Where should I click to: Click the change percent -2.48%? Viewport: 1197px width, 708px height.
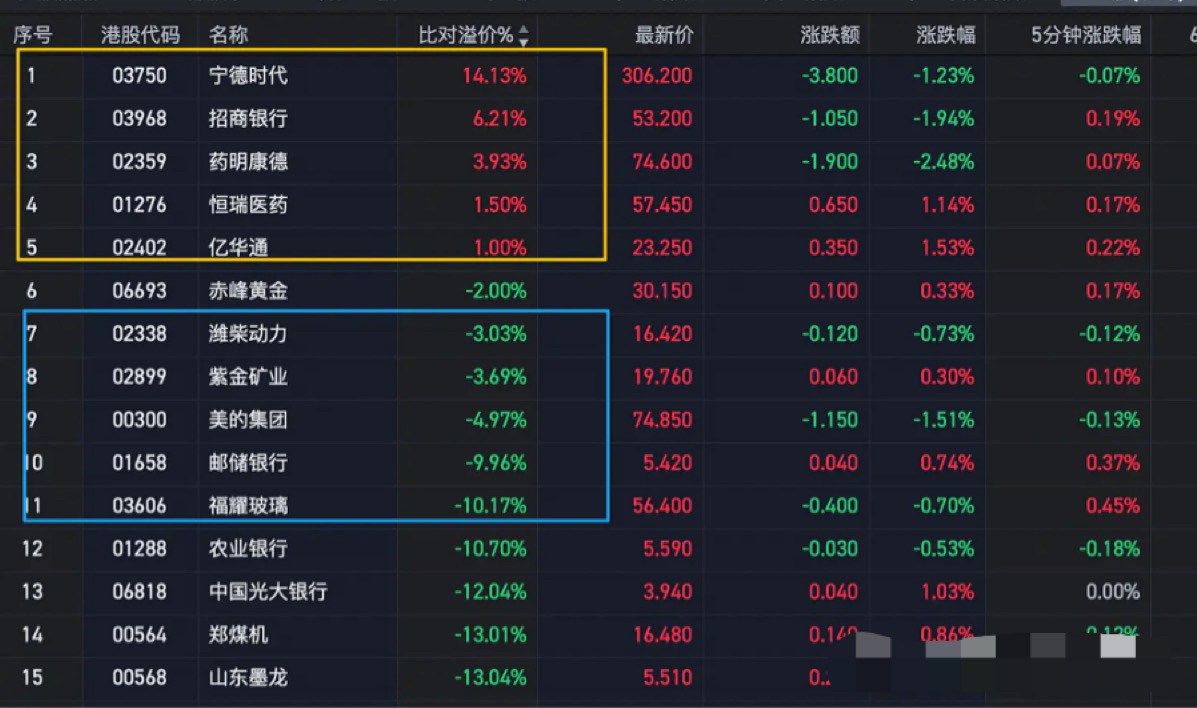[944, 162]
